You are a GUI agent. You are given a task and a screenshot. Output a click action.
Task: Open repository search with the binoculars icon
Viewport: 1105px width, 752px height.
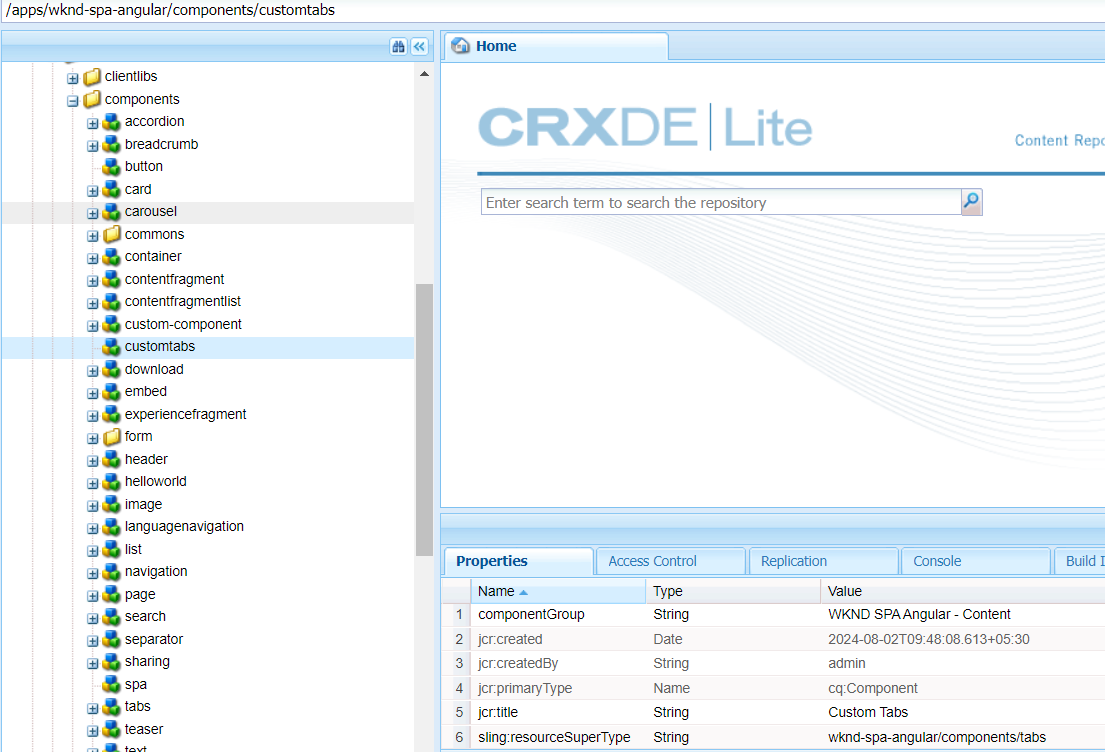coord(398,46)
